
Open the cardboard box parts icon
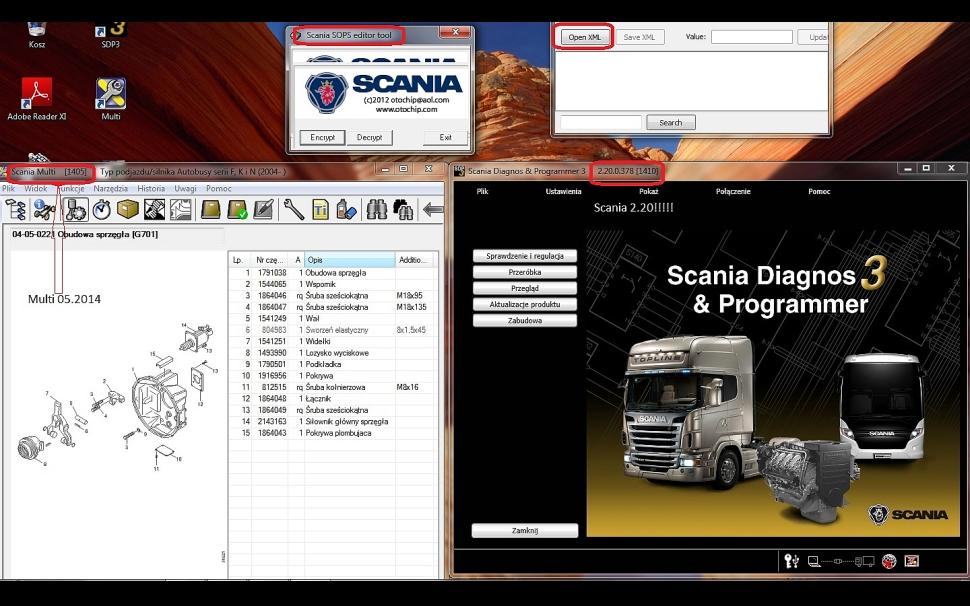[x=127, y=210]
